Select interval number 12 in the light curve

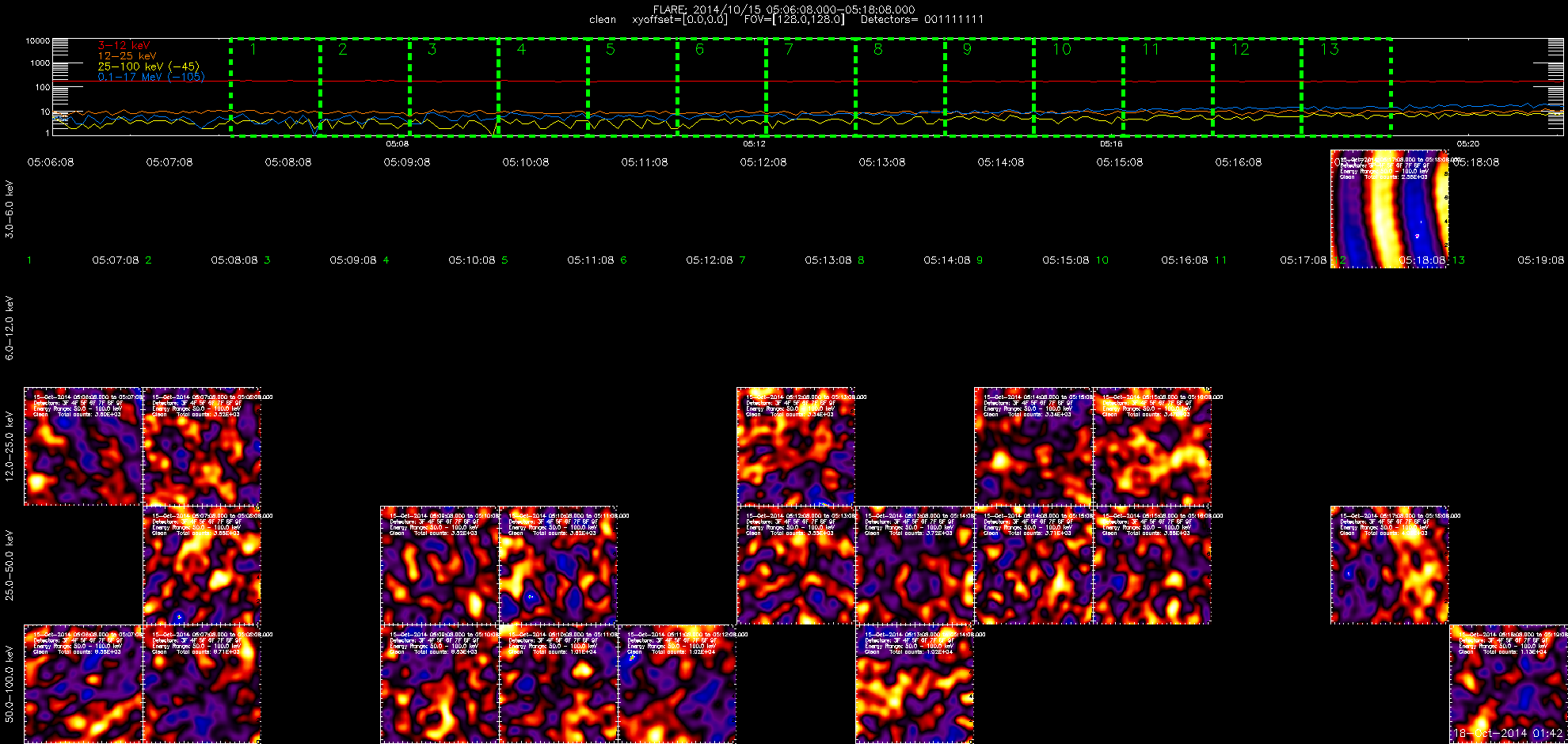pyautogui.click(x=1258, y=87)
